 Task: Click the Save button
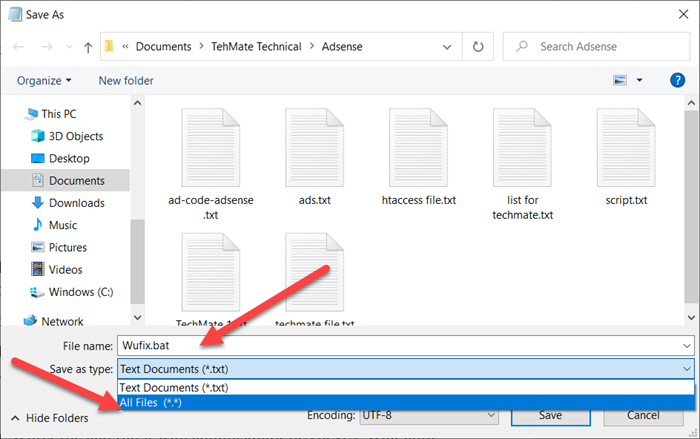pos(550,416)
